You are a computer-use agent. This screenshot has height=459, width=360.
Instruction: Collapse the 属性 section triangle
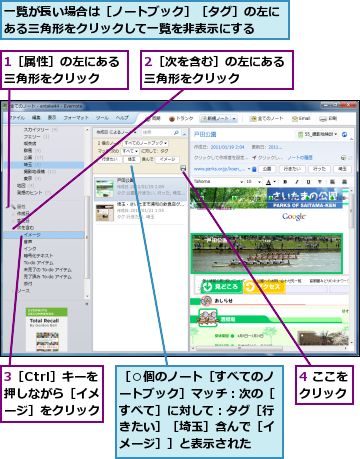[7, 207]
